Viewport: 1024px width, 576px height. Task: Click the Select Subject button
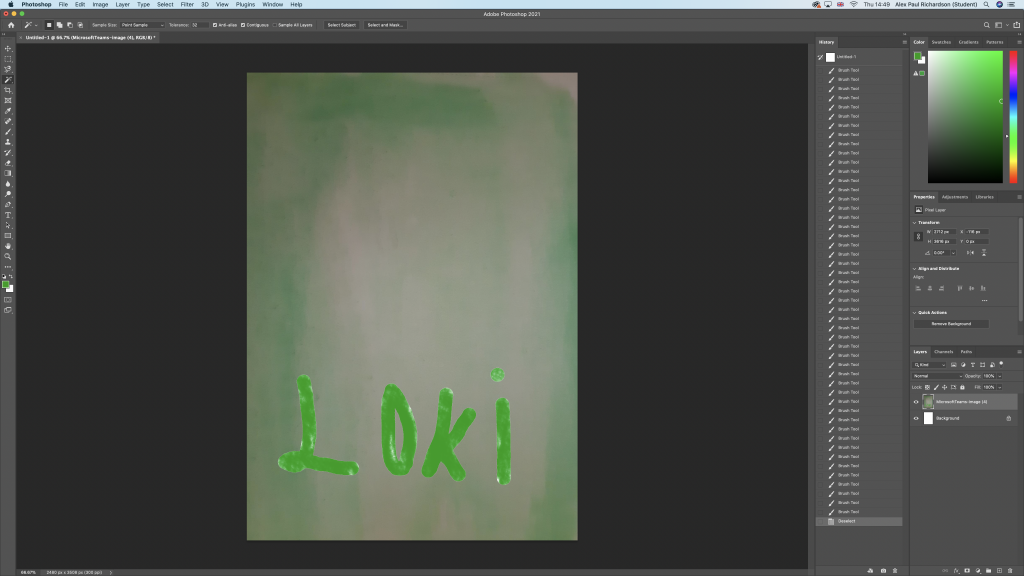point(342,25)
